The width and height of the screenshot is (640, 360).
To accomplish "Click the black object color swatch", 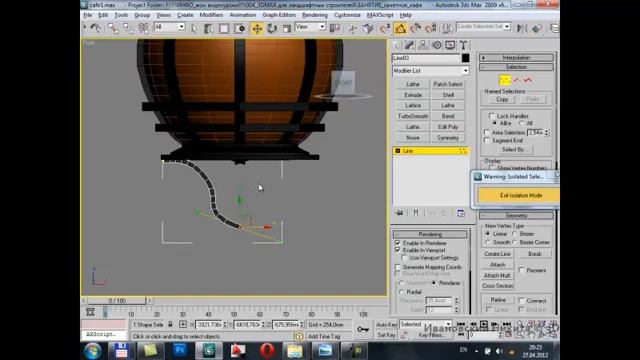I will [x=465, y=58].
